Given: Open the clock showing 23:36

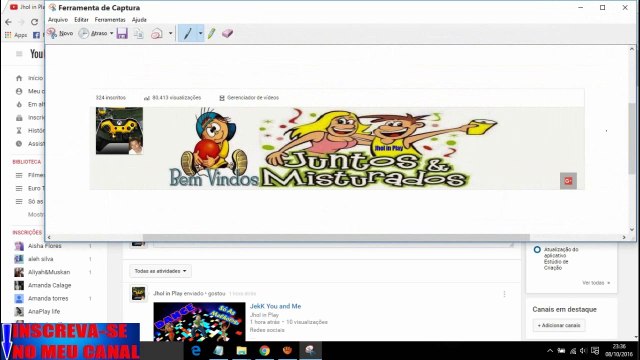Looking at the screenshot, I should pyautogui.click(x=619, y=351).
